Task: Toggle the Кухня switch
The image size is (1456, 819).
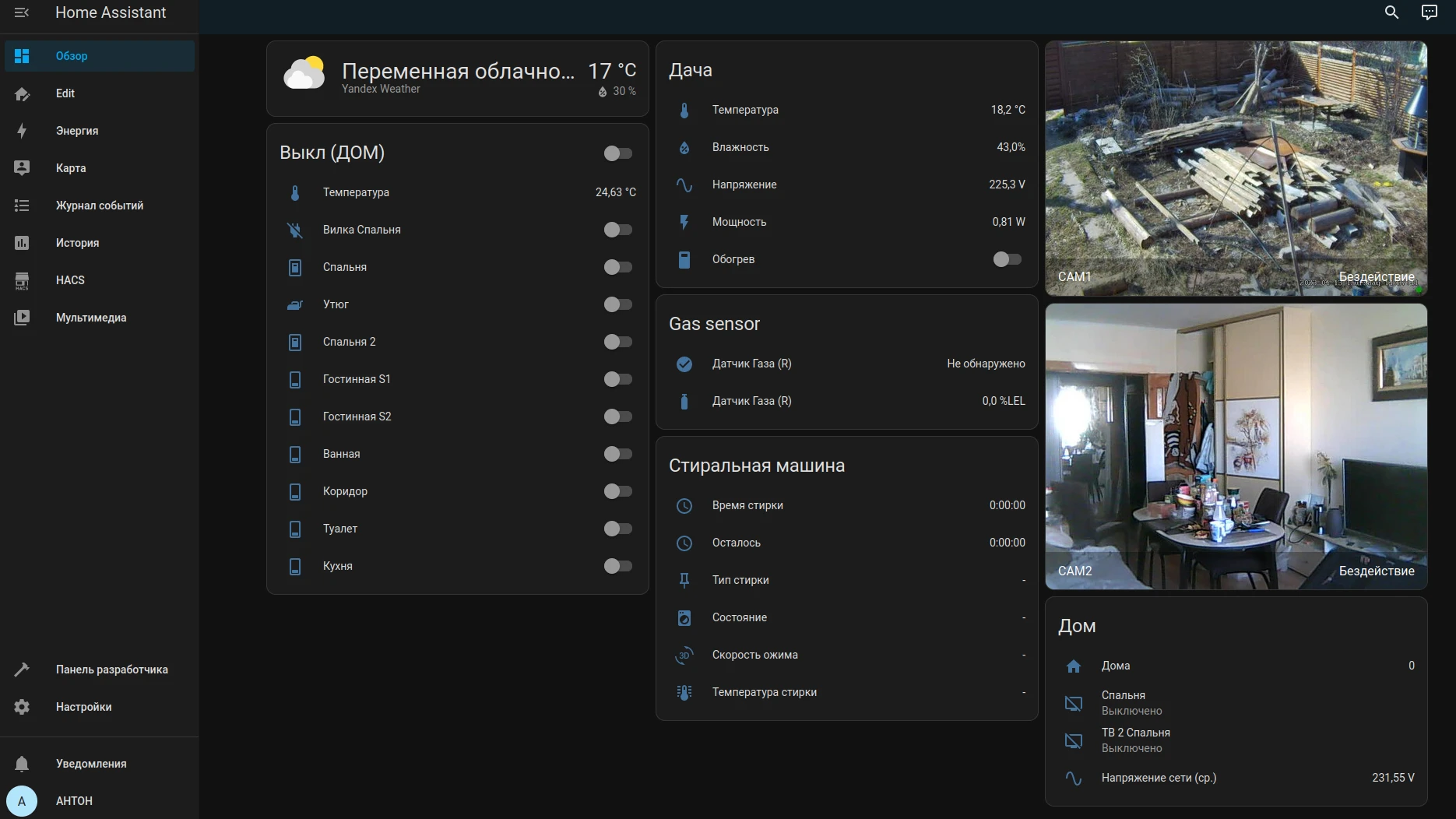Action: [618, 566]
